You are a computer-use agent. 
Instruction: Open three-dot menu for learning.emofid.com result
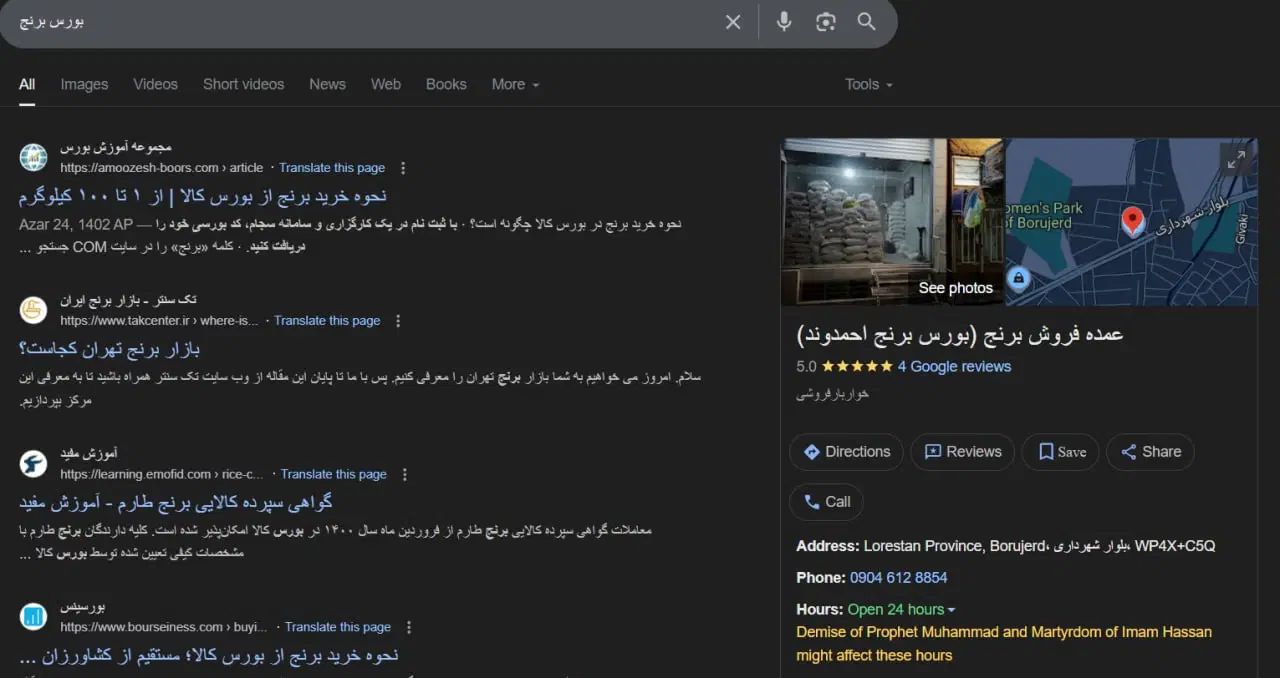point(404,474)
